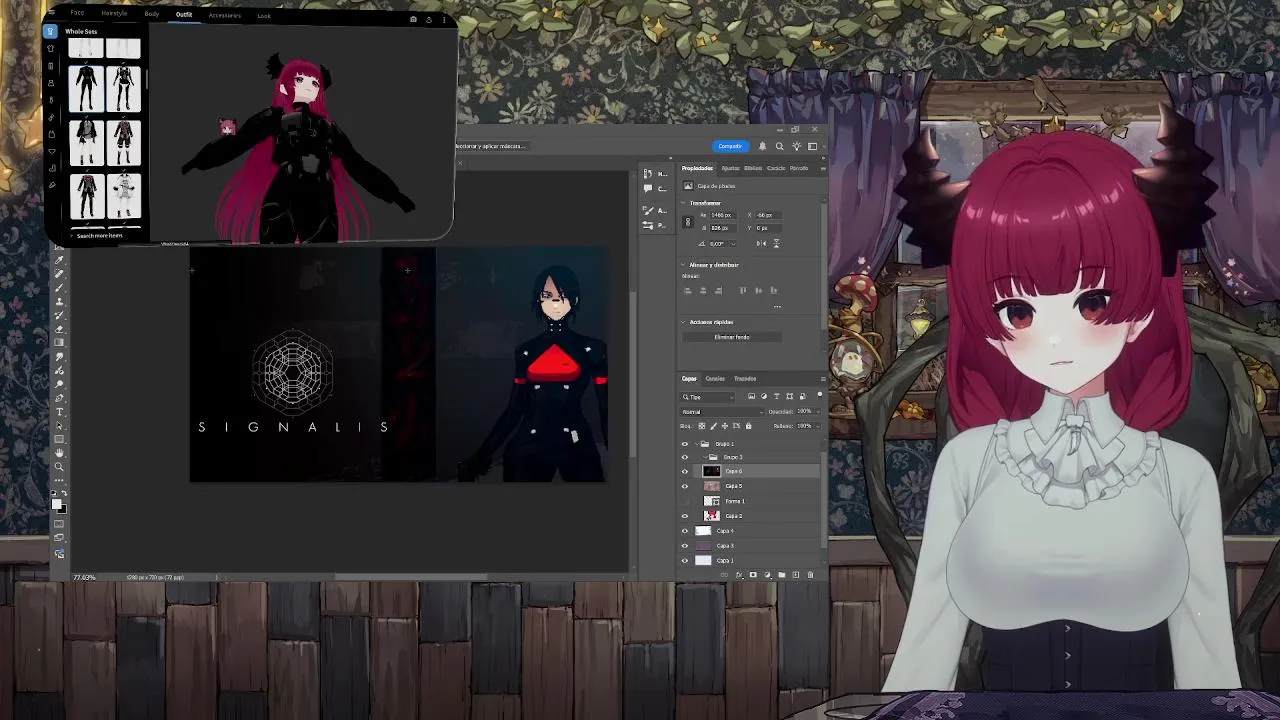The height and width of the screenshot is (720, 1280).
Task: Open the camera capture icon in VRoid
Action: (413, 19)
